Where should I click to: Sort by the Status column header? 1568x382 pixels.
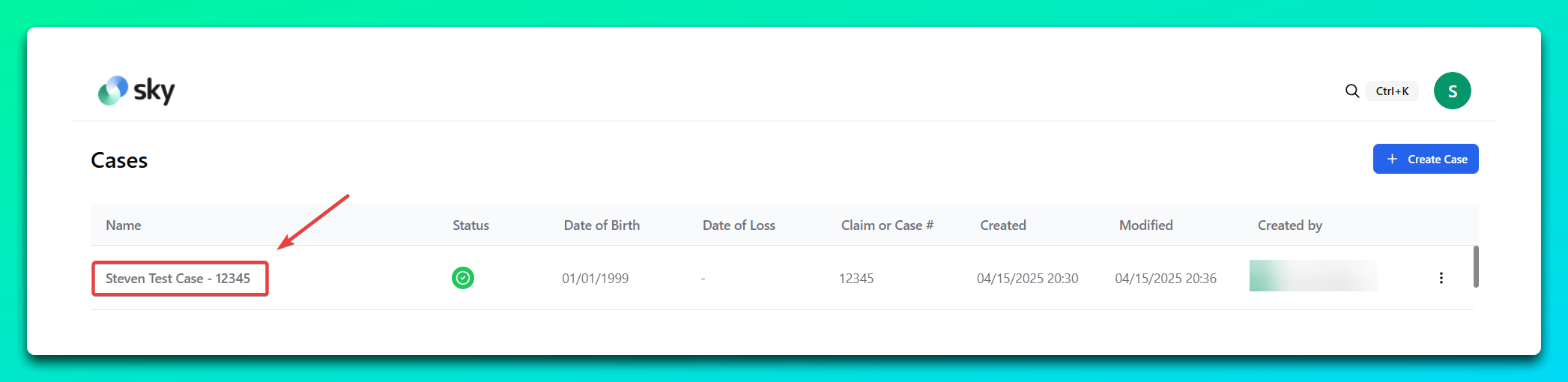(470, 225)
